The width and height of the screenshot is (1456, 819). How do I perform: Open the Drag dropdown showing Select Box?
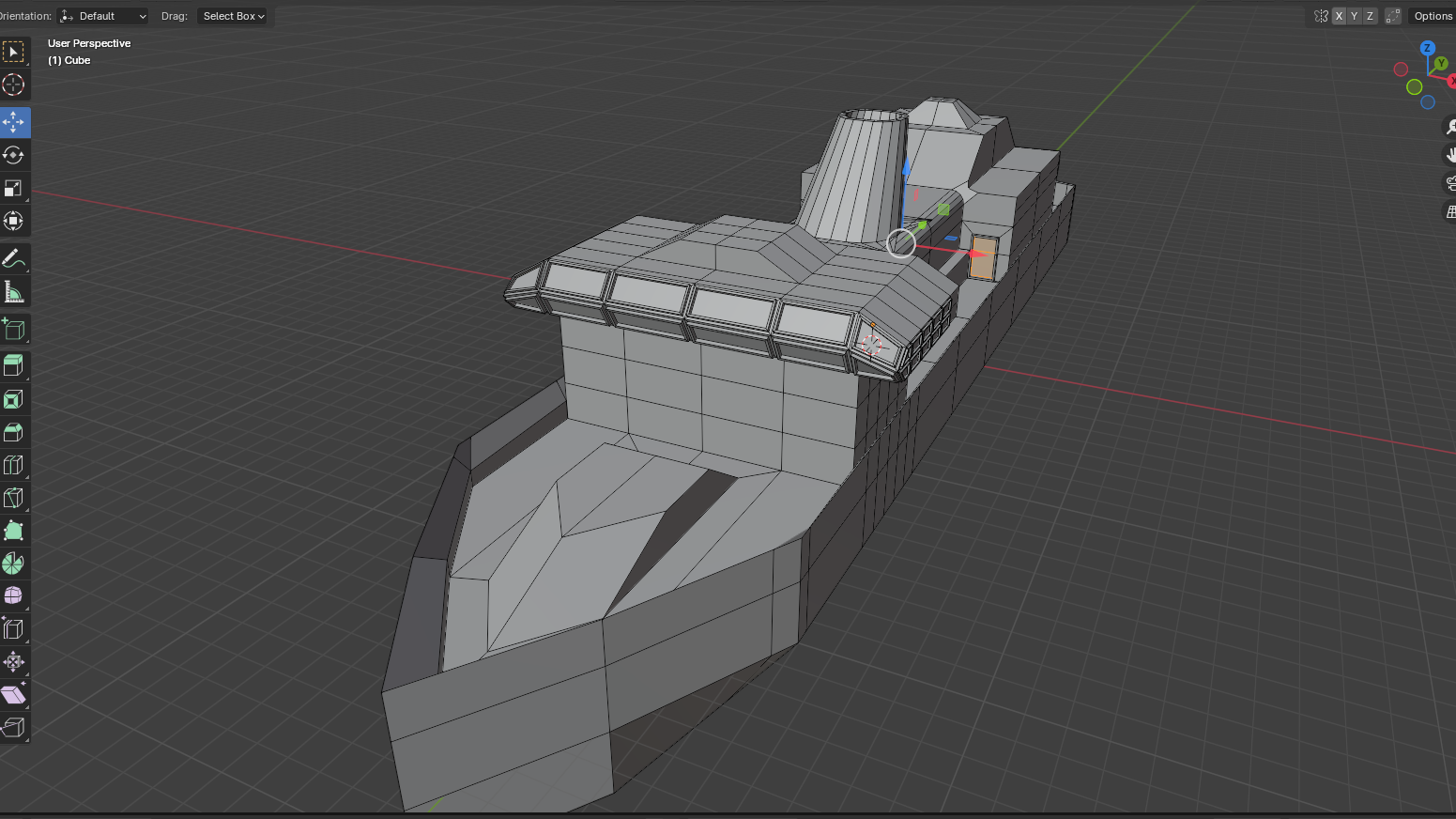(x=233, y=16)
